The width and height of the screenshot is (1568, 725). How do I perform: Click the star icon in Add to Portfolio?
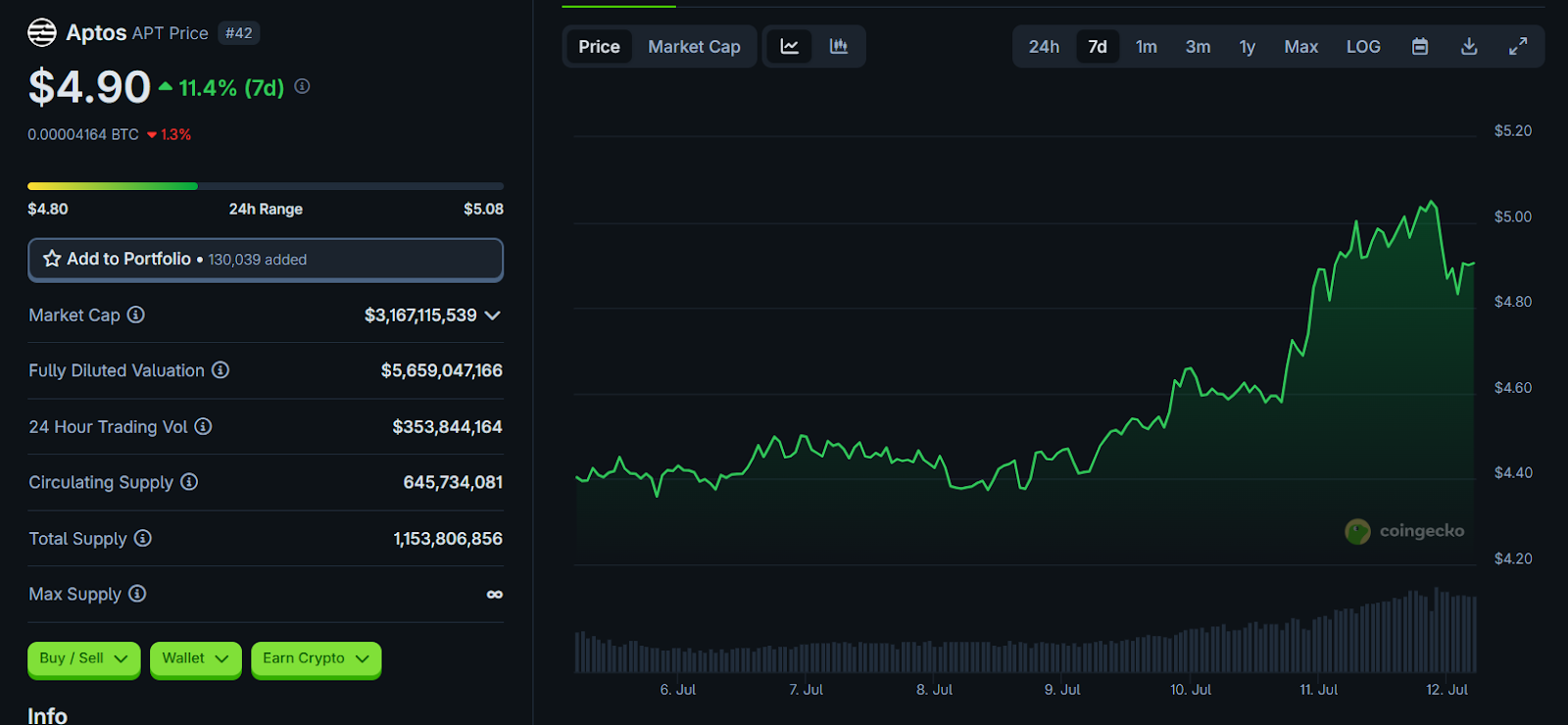coord(52,259)
